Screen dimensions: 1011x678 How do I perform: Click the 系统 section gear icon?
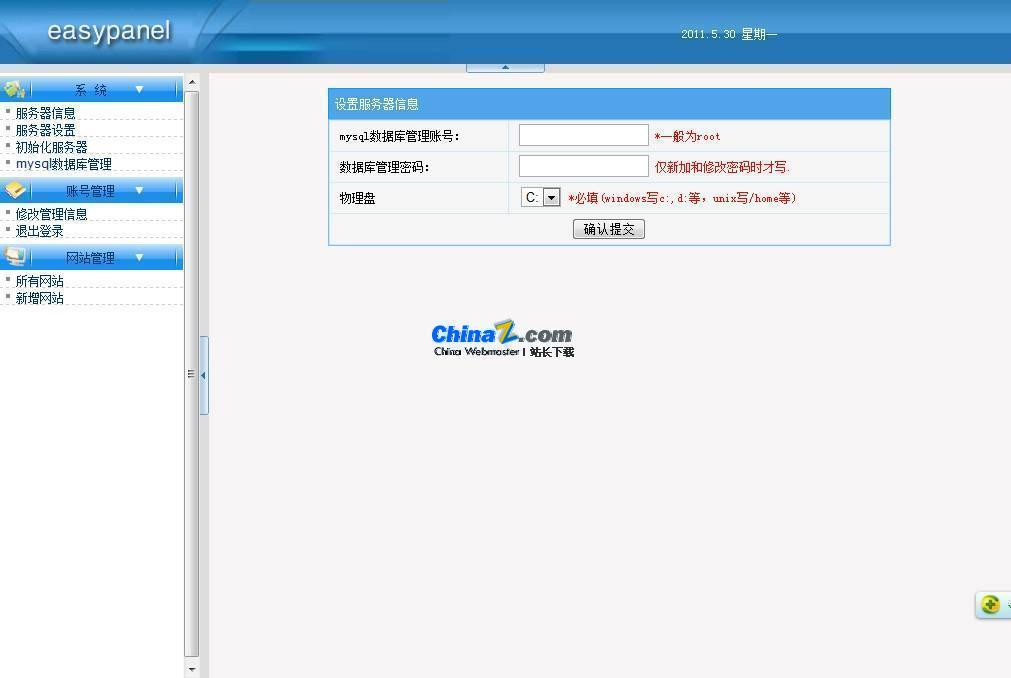pos(14,89)
